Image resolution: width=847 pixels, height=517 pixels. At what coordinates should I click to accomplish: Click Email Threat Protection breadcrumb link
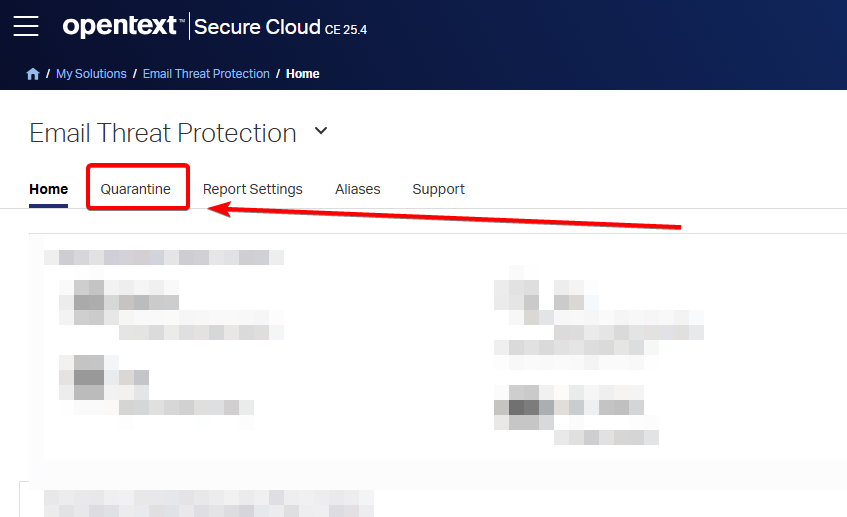click(x=206, y=74)
